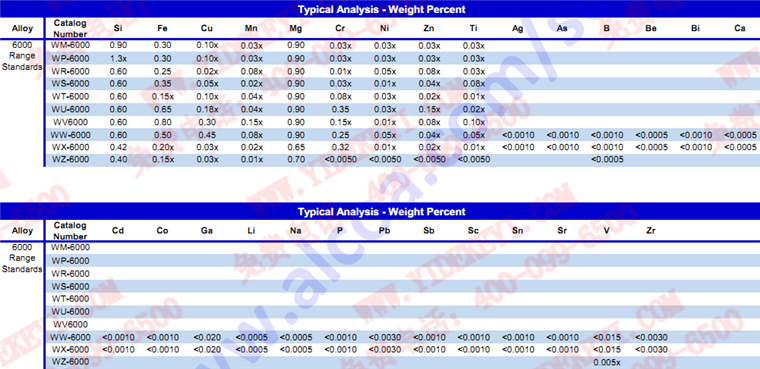Click the Cd column header in lower table
The width and height of the screenshot is (760, 369).
click(x=118, y=231)
